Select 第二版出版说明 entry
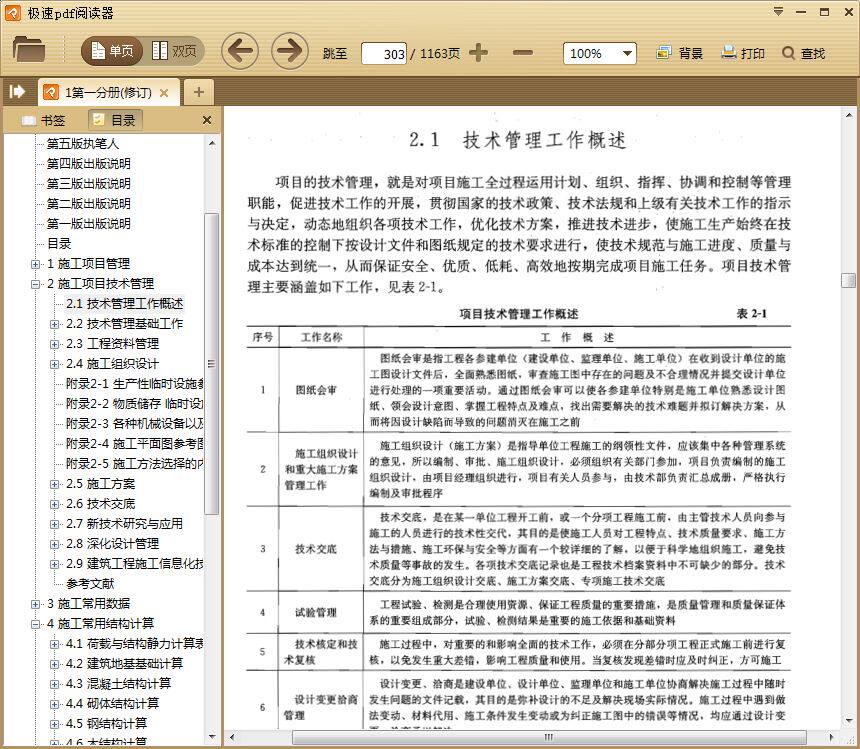The width and height of the screenshot is (860, 749). (x=88, y=203)
